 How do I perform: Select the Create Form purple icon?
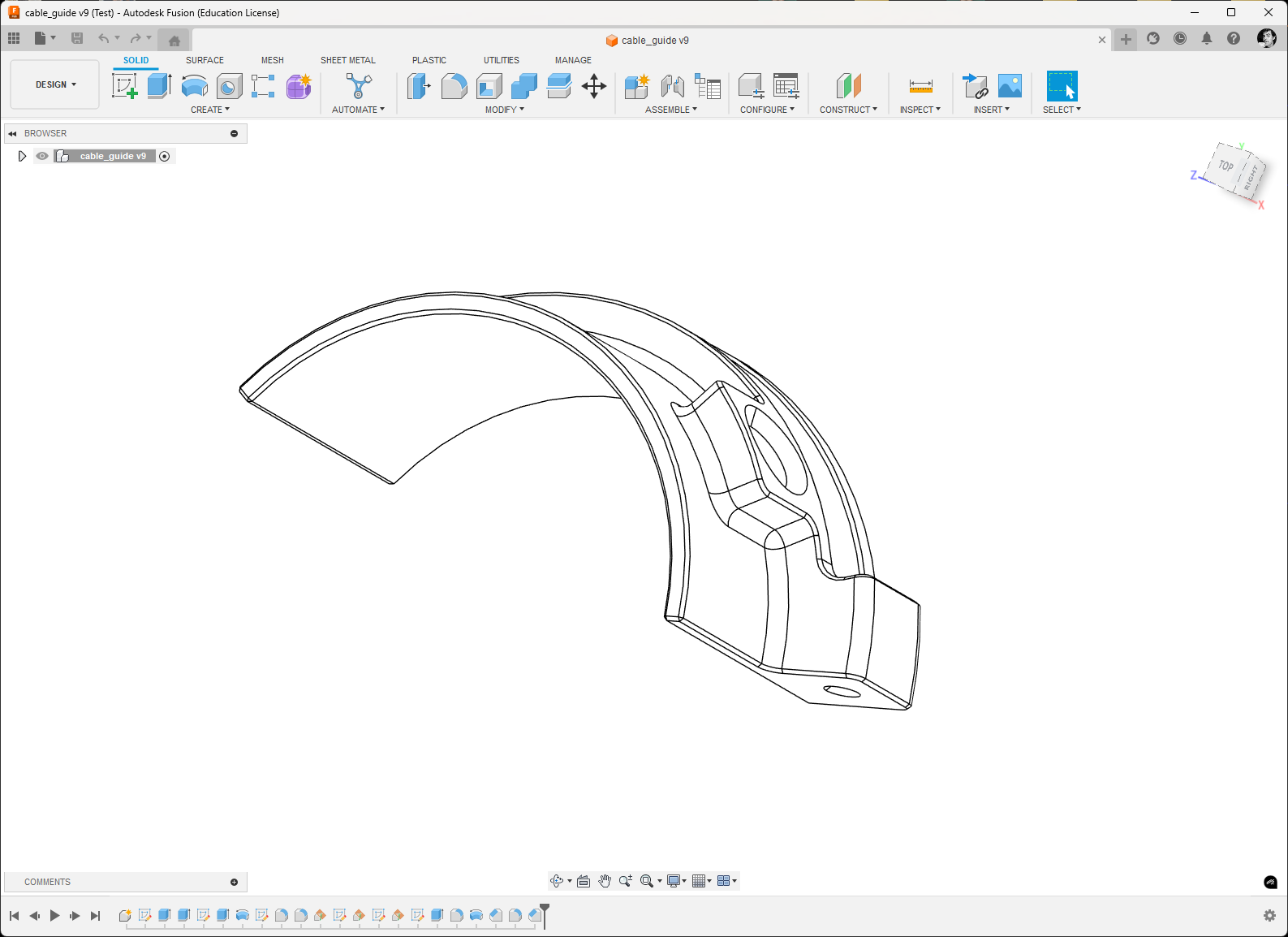point(299,85)
